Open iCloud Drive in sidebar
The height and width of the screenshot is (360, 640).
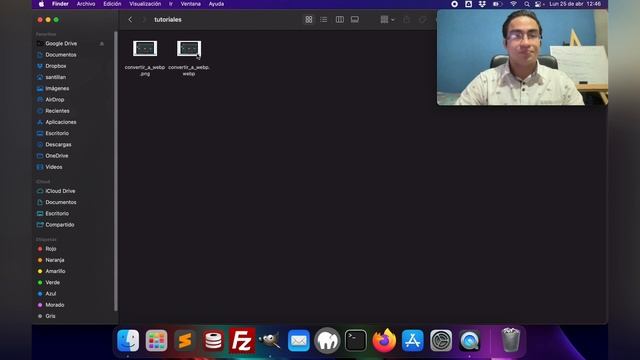click(60, 191)
